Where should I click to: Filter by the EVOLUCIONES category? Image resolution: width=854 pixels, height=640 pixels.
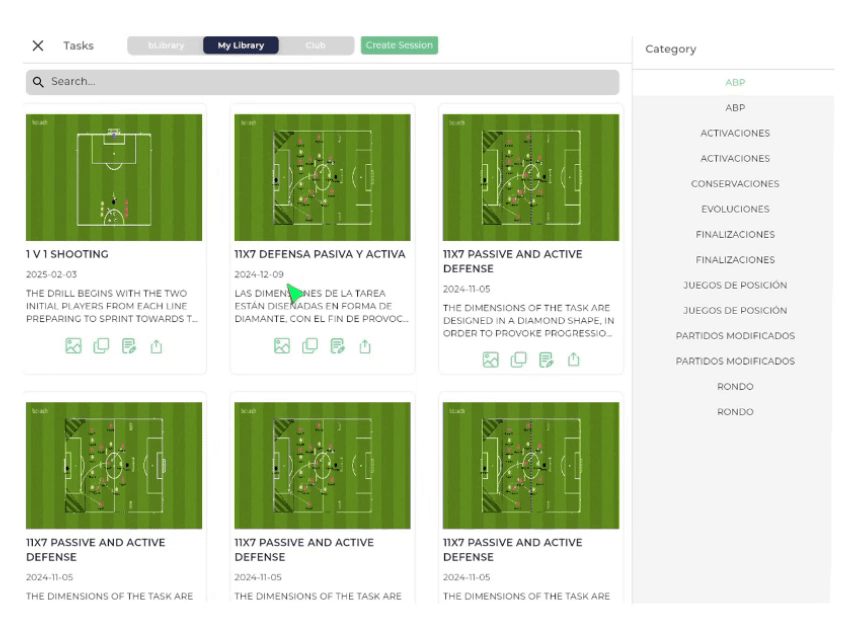click(735, 209)
